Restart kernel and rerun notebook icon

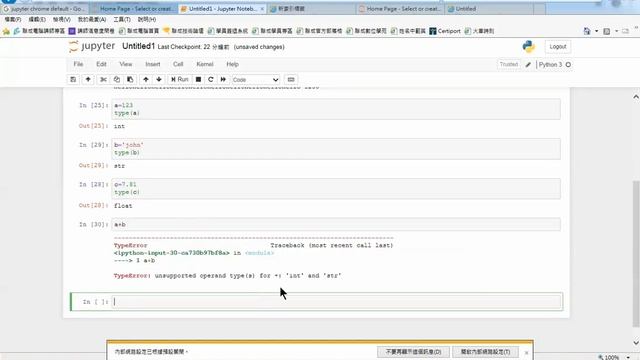coord(223,80)
